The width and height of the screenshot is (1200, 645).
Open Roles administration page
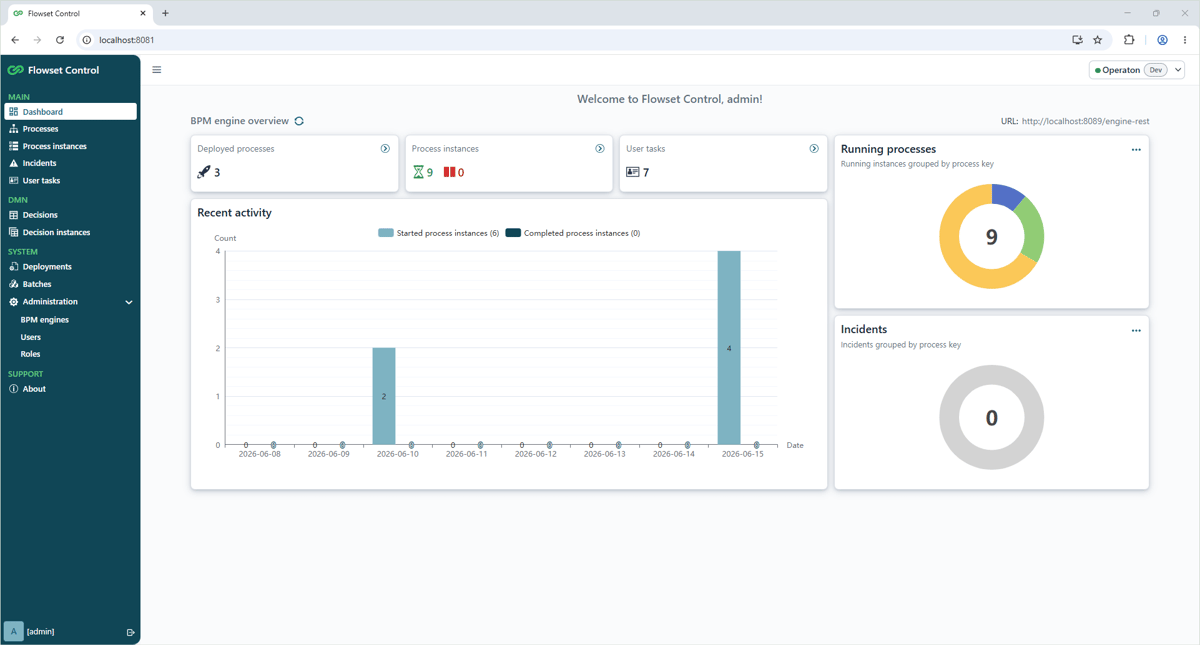[x=31, y=354]
